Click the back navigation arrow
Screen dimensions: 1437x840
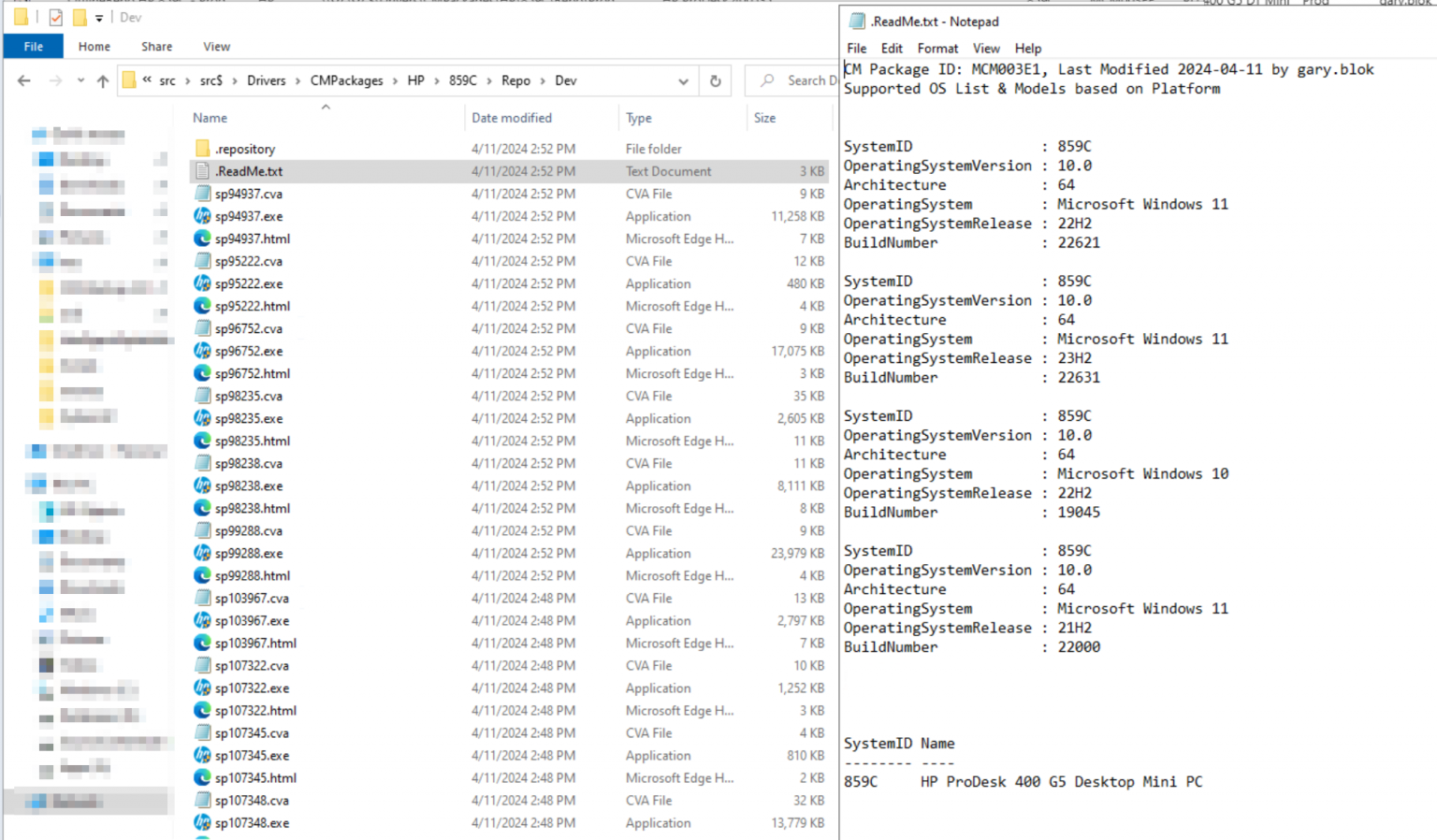click(x=23, y=80)
